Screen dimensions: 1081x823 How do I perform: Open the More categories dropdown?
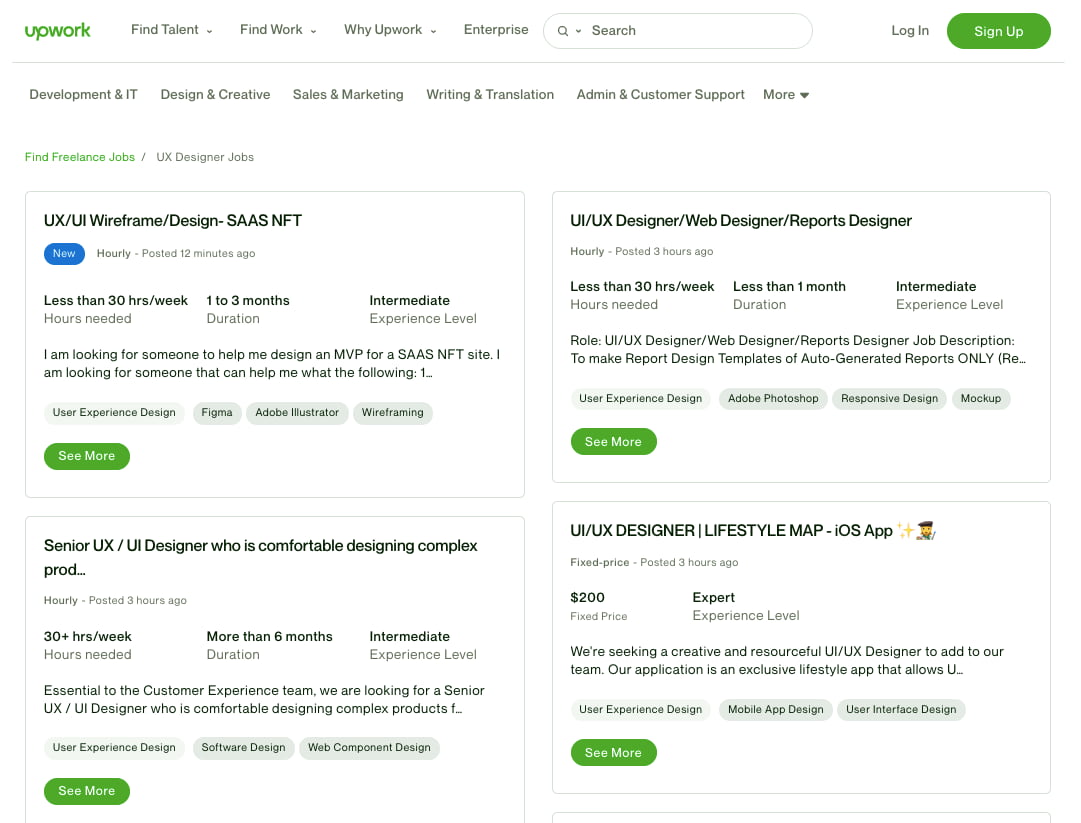click(x=785, y=94)
